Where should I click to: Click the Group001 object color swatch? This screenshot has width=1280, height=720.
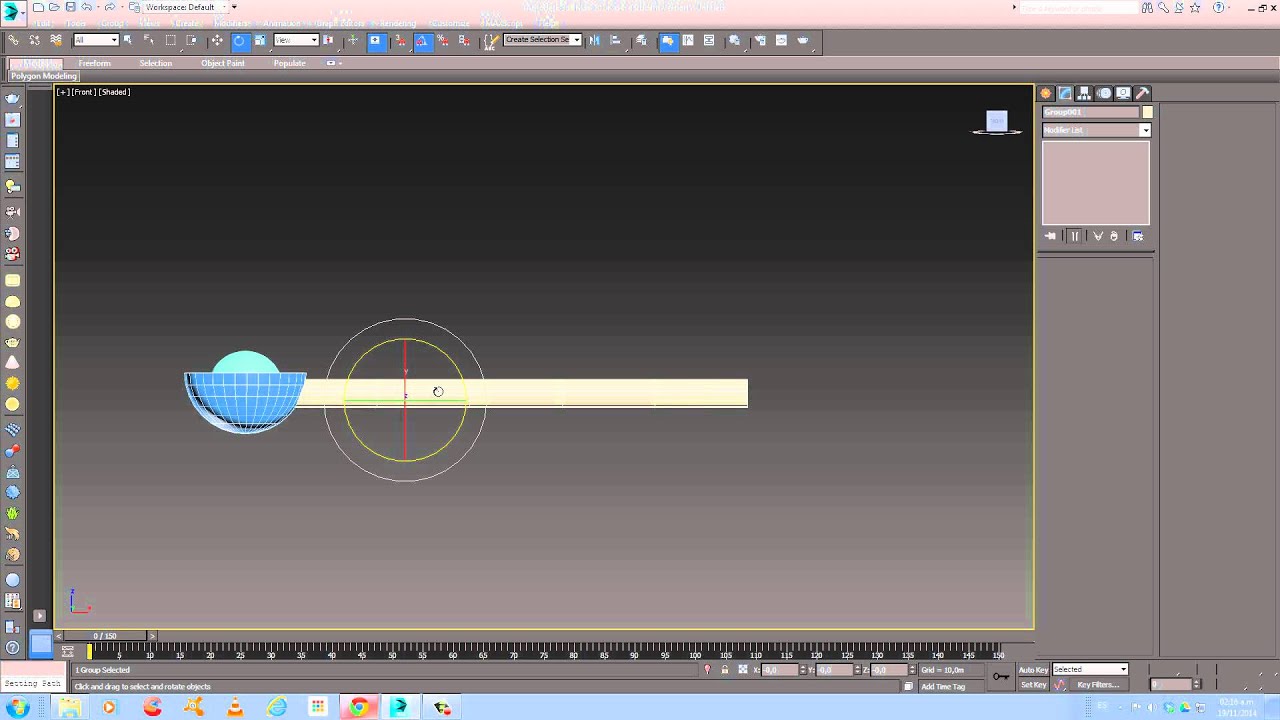click(1148, 112)
